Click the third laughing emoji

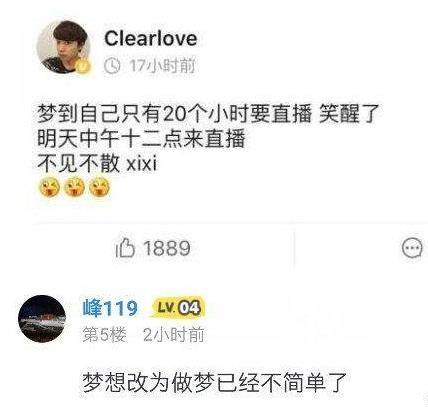pyautogui.click(x=100, y=187)
